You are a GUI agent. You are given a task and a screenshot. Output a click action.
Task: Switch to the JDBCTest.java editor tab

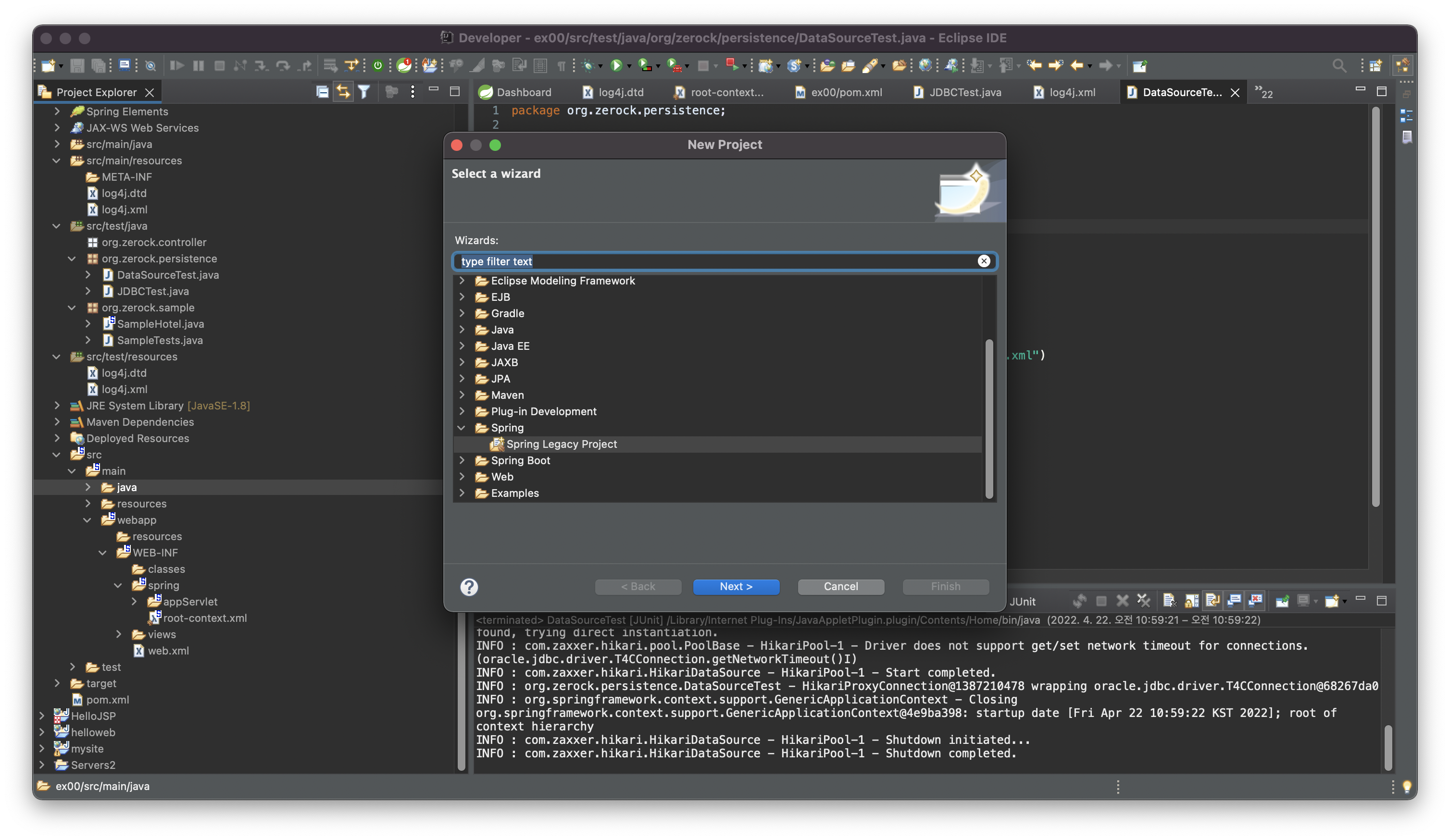coord(965,92)
